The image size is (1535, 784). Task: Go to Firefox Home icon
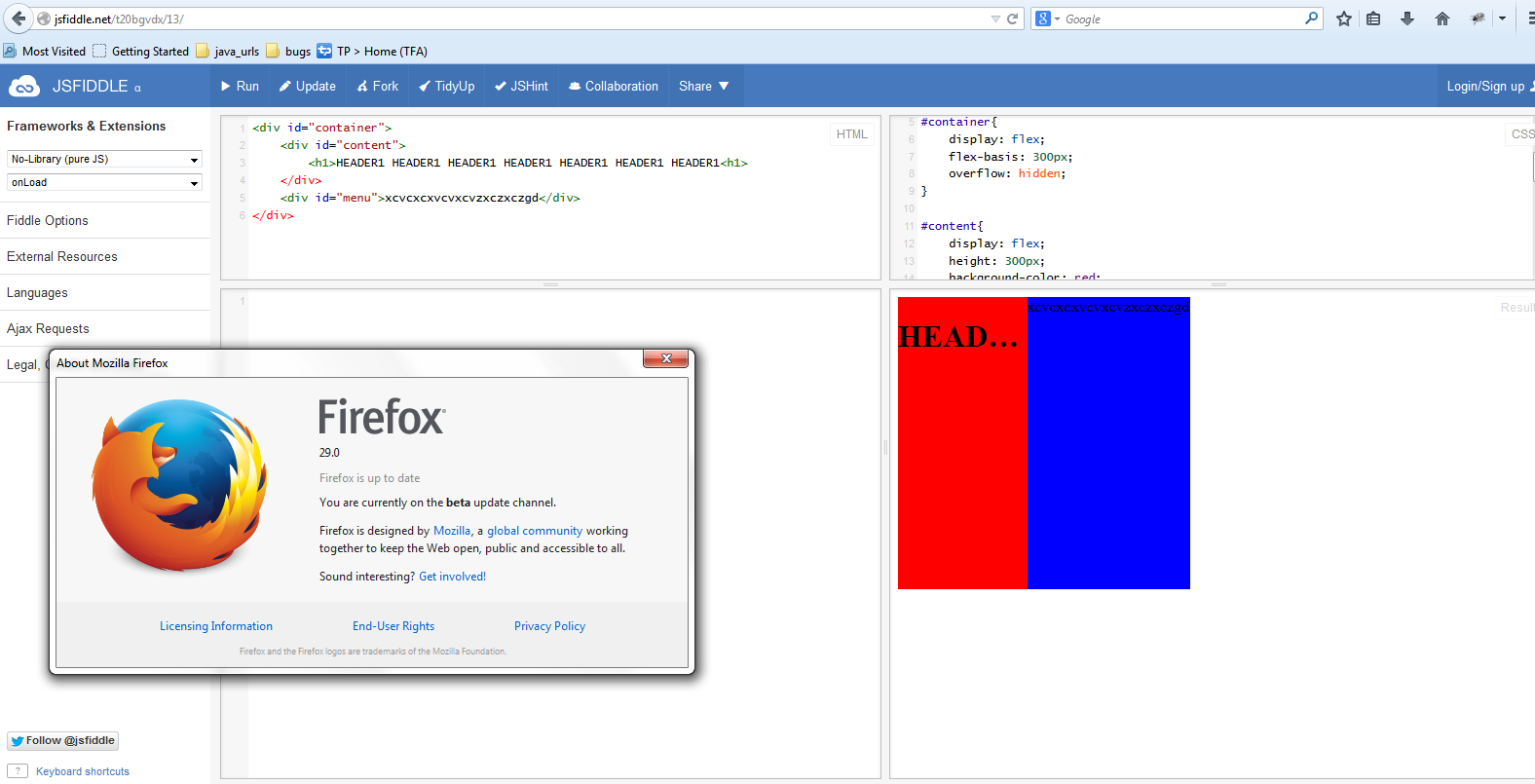[1442, 19]
